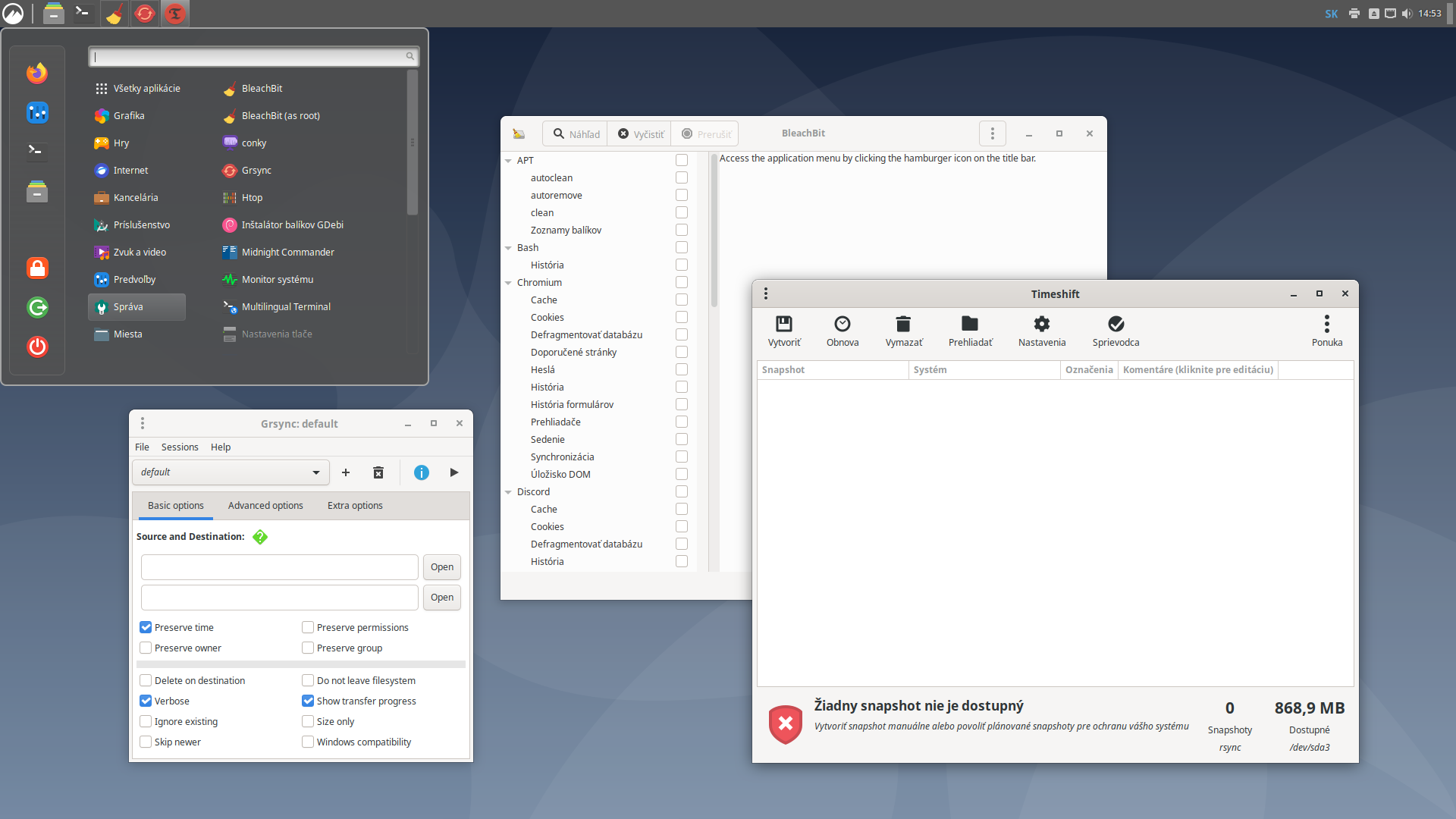Image resolution: width=1456 pixels, height=819 pixels.
Task: Click Source and Destination help icon
Action: [x=260, y=537]
